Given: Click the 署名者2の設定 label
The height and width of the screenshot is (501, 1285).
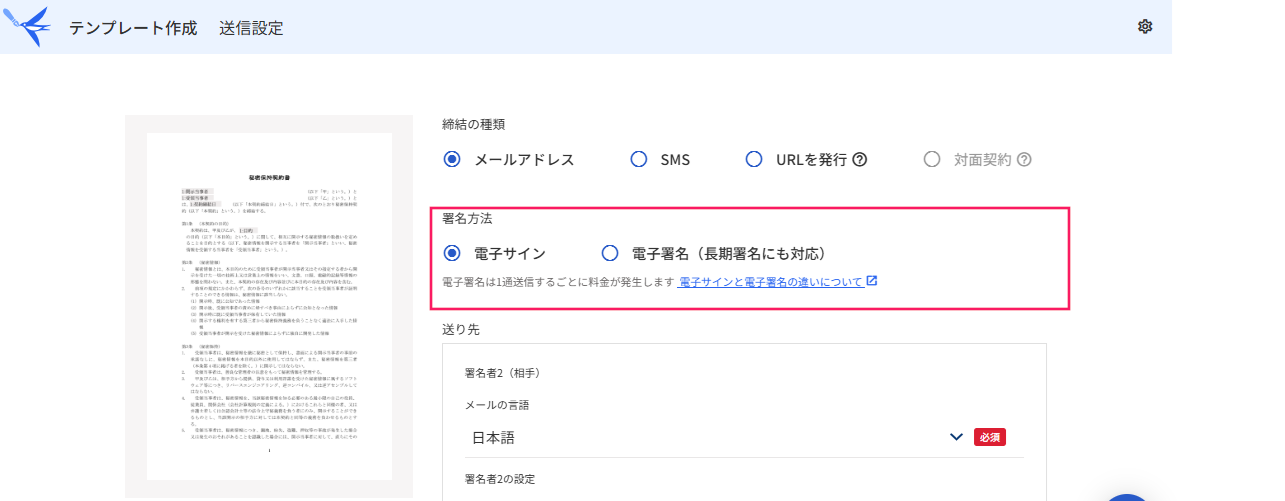Looking at the screenshot, I should pos(500,479).
